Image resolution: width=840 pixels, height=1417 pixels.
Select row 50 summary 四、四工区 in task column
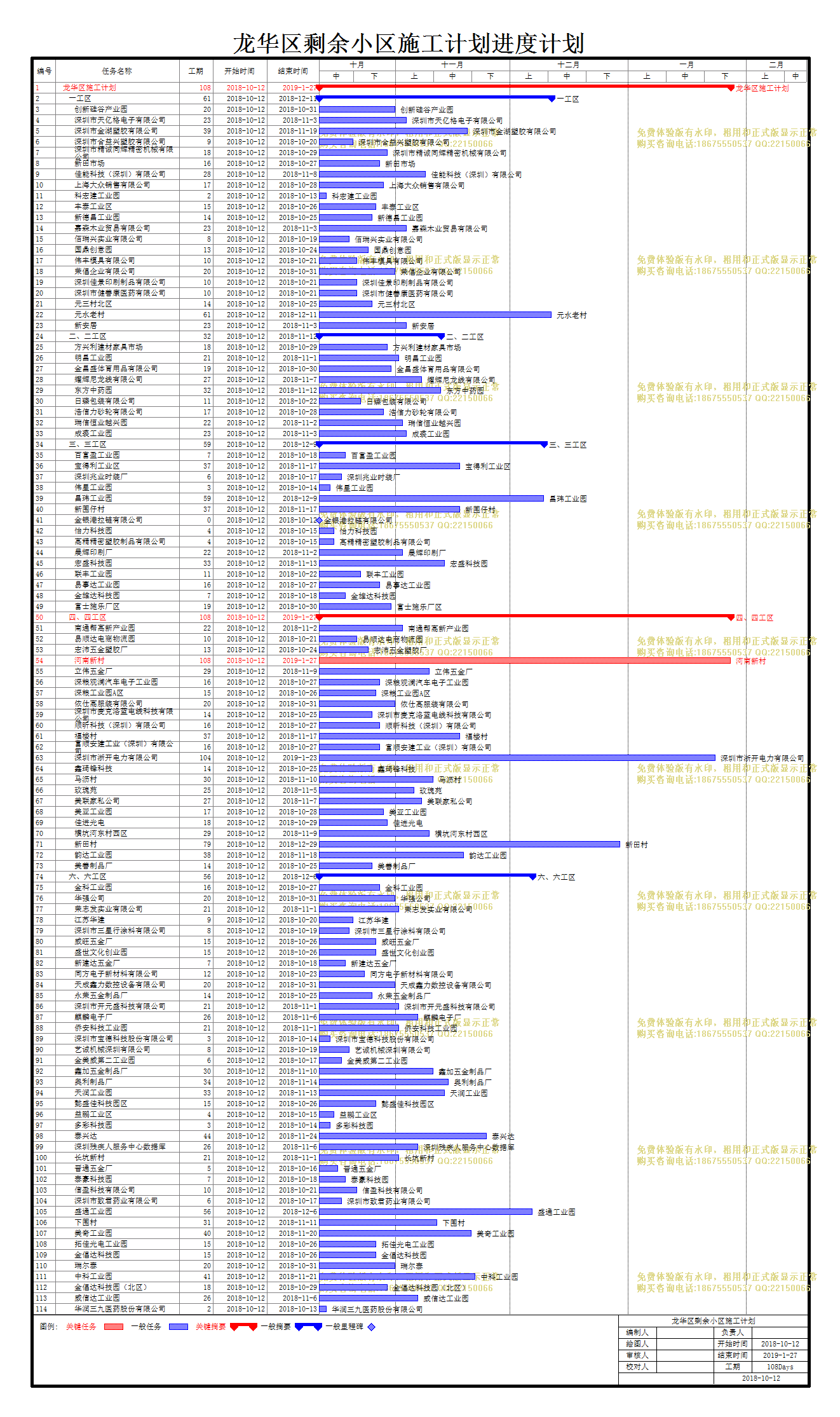click(88, 617)
